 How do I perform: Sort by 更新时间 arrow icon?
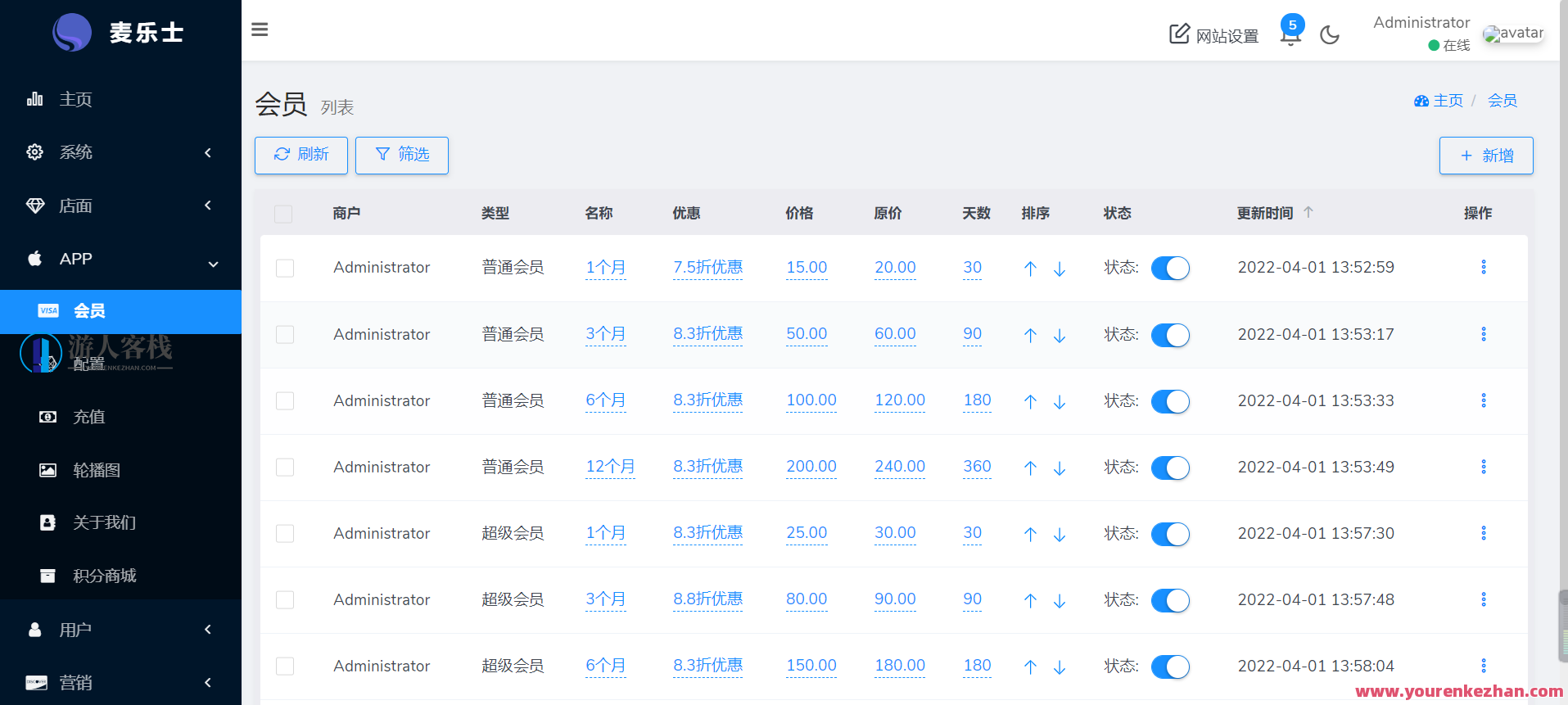[x=1308, y=212]
